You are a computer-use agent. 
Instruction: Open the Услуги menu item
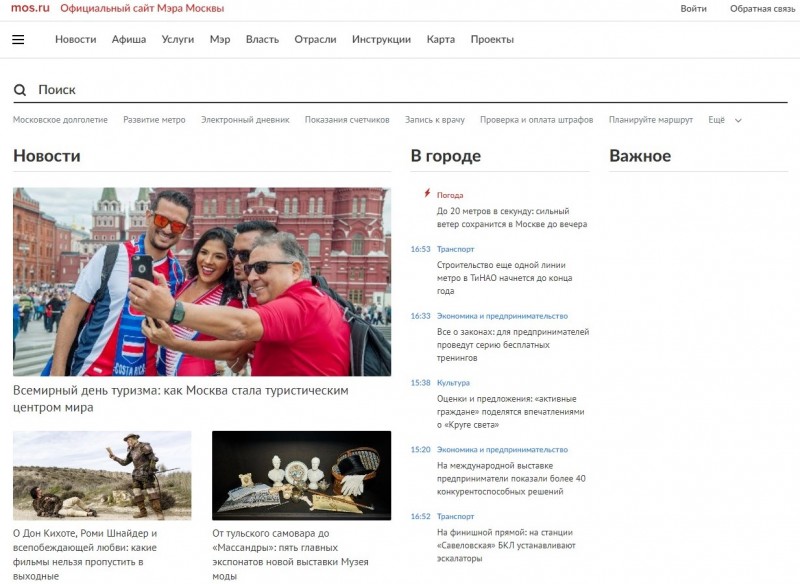178,40
